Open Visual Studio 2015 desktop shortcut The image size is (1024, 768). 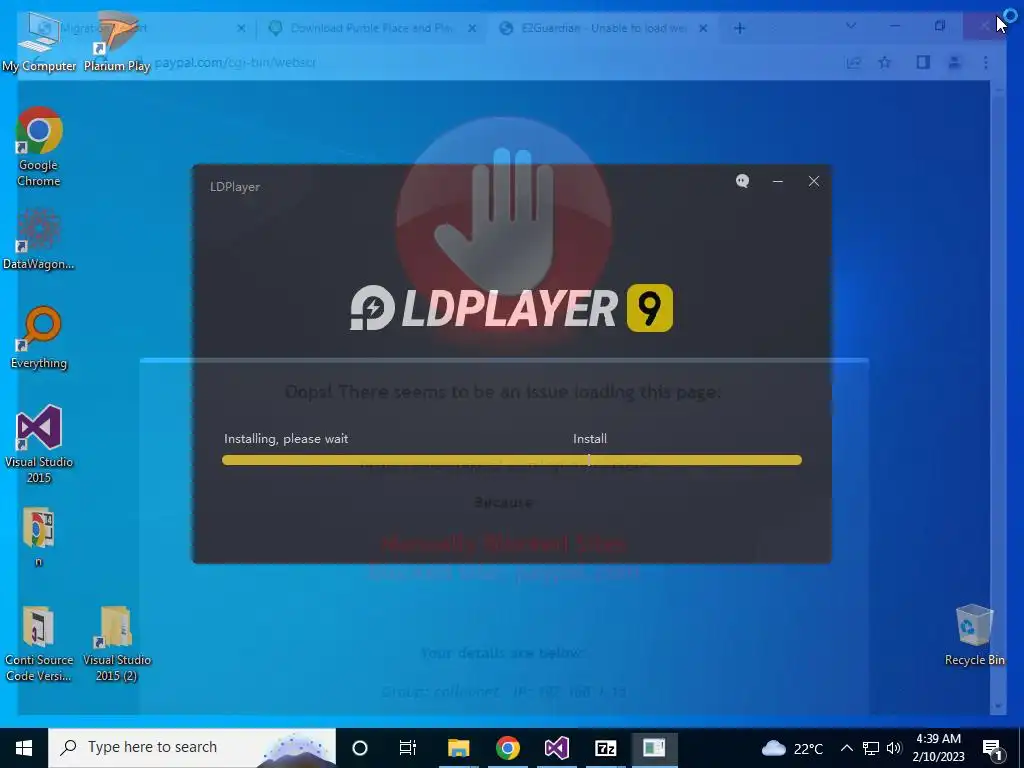(39, 444)
